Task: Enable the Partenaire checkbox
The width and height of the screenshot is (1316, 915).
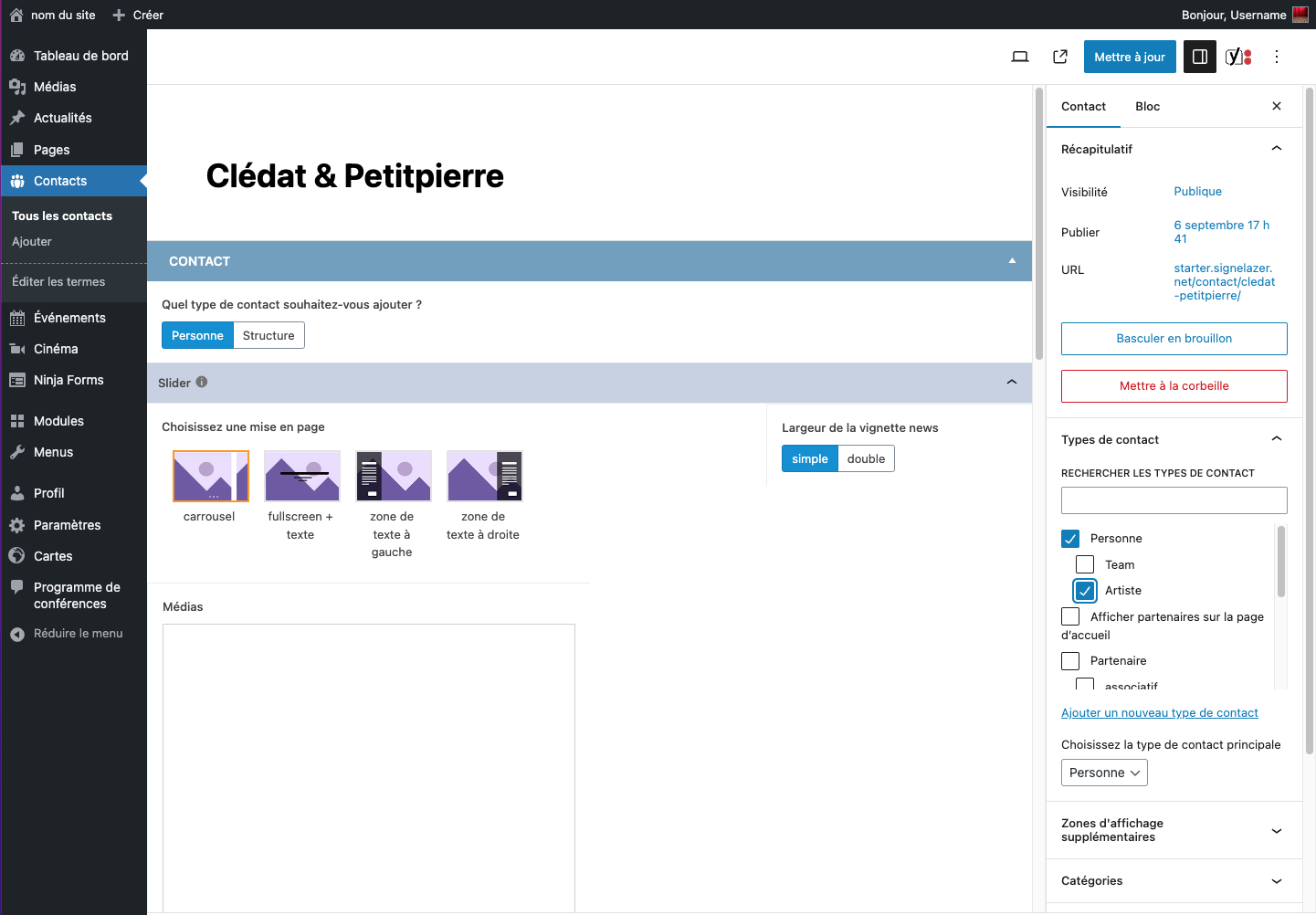Action: 1070,661
